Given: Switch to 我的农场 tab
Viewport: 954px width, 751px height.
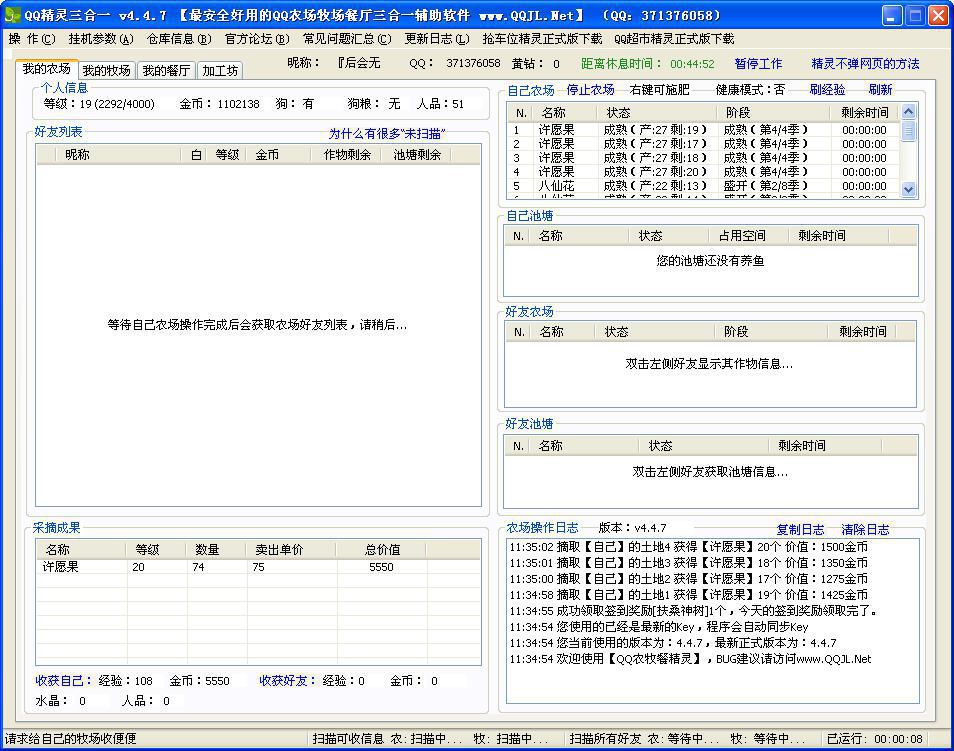Looking at the screenshot, I should pos(46,69).
